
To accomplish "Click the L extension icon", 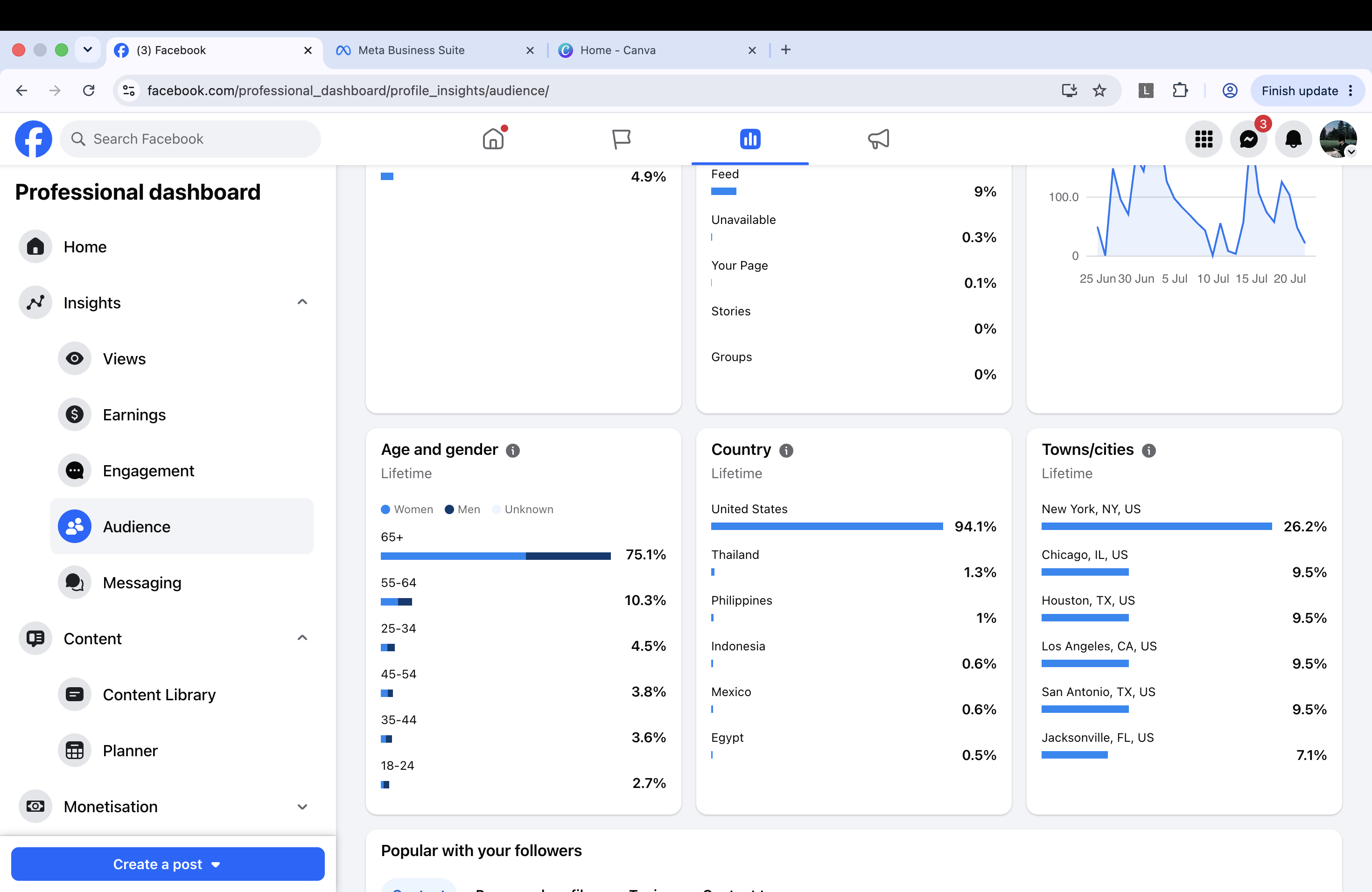I will click(x=1146, y=91).
